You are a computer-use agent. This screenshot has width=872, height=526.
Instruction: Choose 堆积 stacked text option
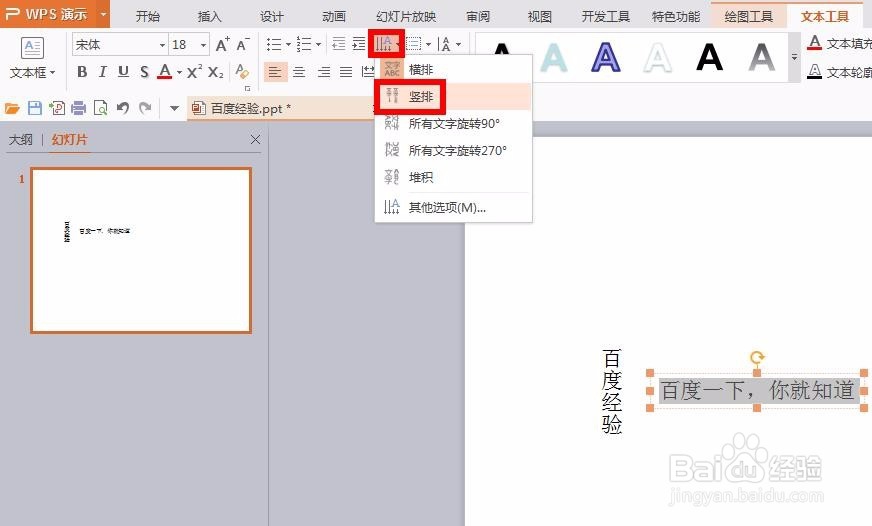tap(453, 177)
